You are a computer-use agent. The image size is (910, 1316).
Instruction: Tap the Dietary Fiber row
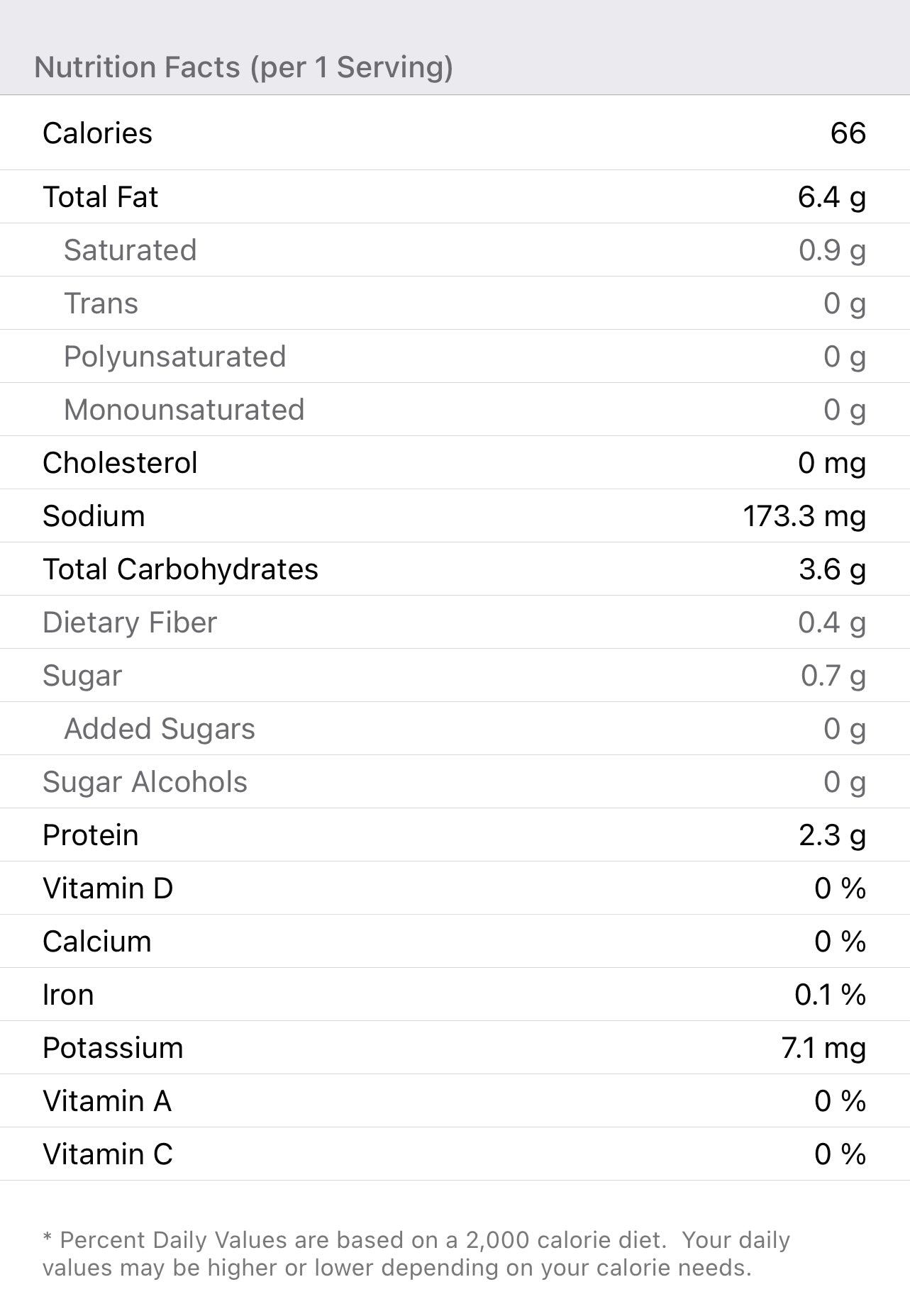[454, 623]
